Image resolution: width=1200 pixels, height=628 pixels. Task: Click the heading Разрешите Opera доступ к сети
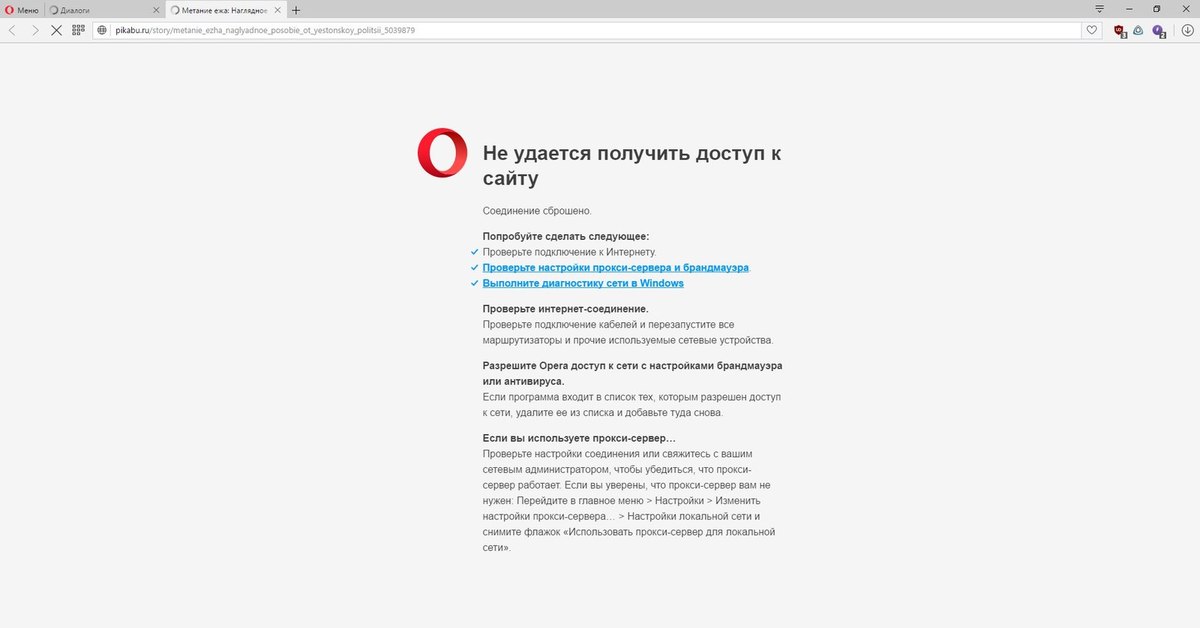point(633,373)
